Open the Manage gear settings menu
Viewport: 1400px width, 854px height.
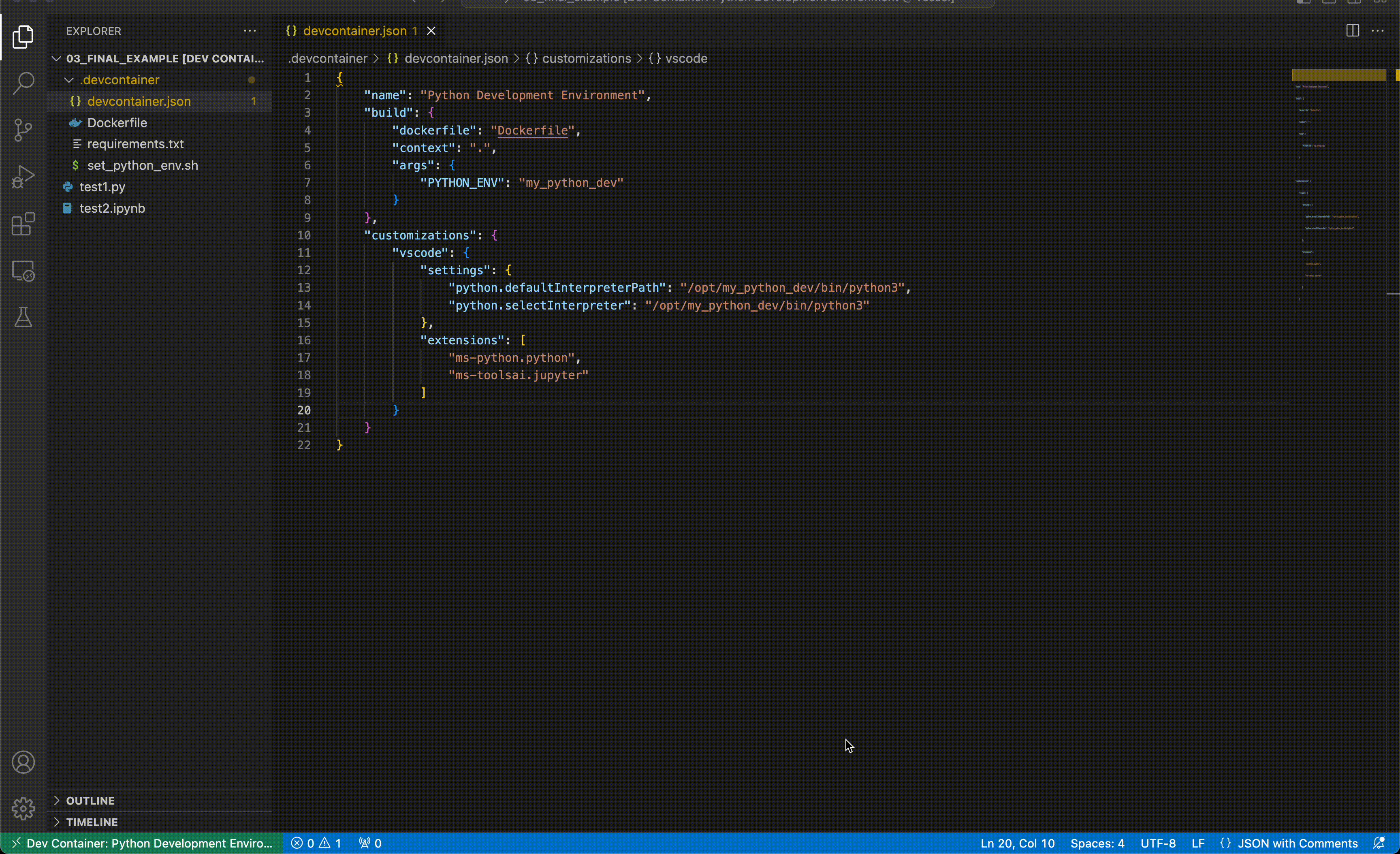[x=23, y=808]
